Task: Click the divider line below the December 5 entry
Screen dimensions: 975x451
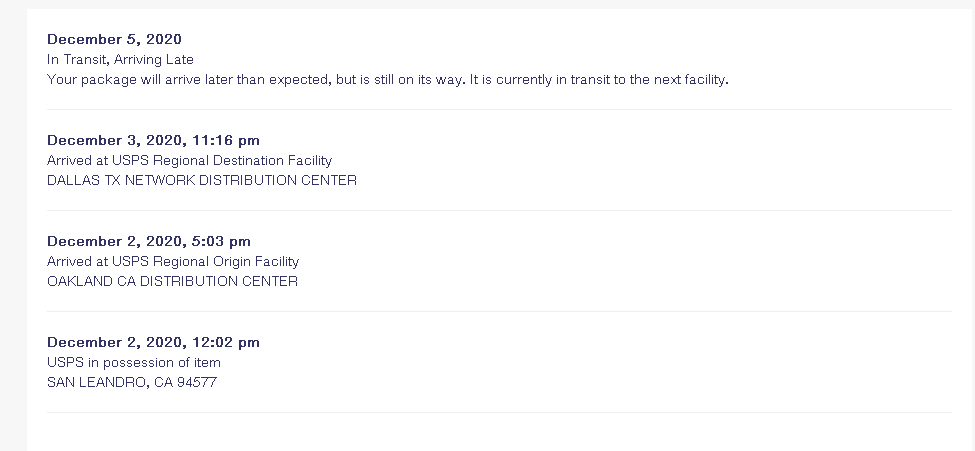Action: click(499, 110)
